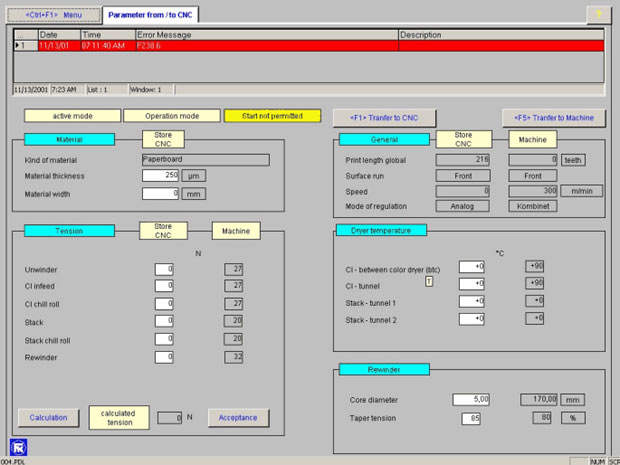The width and height of the screenshot is (620, 465).
Task: Click the CI - tunnel temperature input
Action: [x=472, y=284]
